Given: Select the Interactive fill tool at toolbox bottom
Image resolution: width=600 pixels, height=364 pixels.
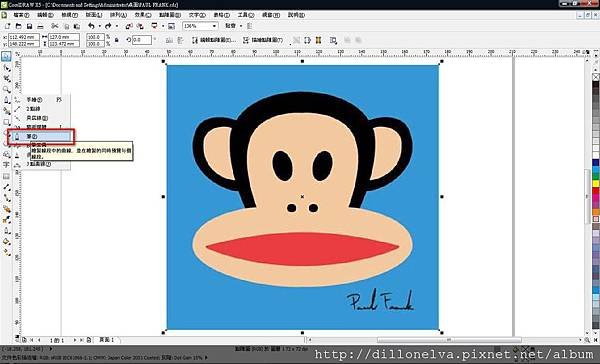Looking at the screenshot, I should [6, 252].
